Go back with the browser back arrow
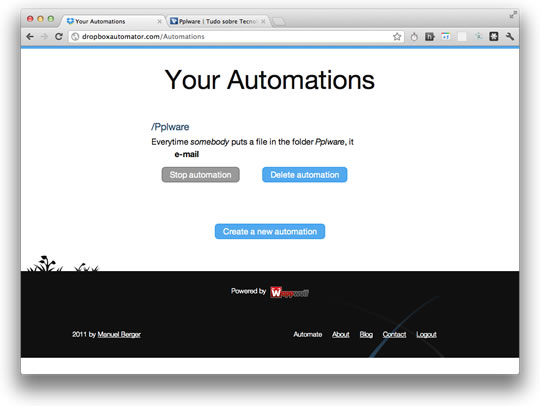Screen dimensions: 540x406 (x=30, y=37)
